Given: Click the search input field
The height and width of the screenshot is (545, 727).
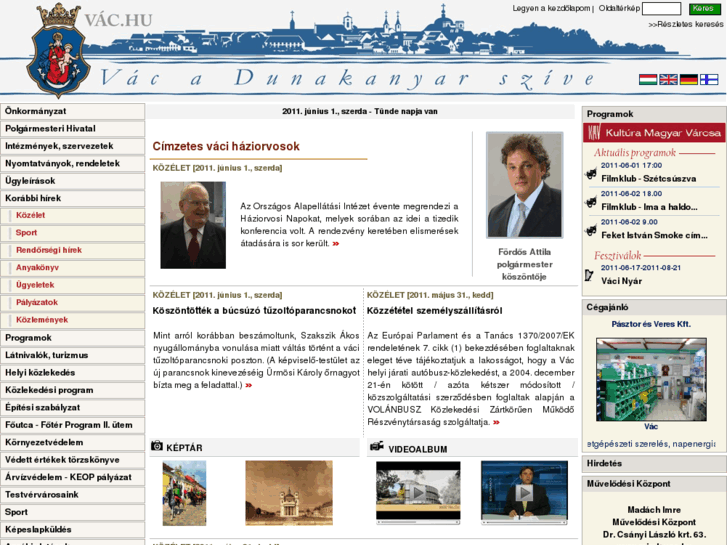Looking at the screenshot, I should pos(662,8).
